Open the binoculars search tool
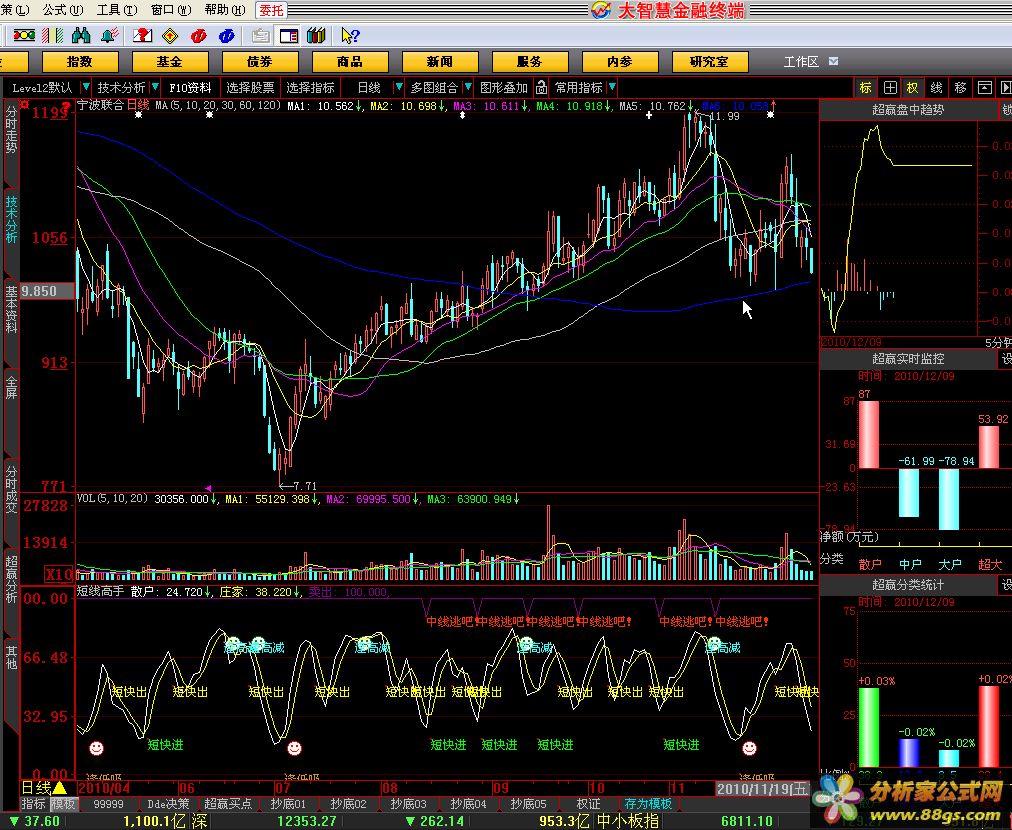Viewport: 1012px width, 830px height. click(x=81, y=35)
